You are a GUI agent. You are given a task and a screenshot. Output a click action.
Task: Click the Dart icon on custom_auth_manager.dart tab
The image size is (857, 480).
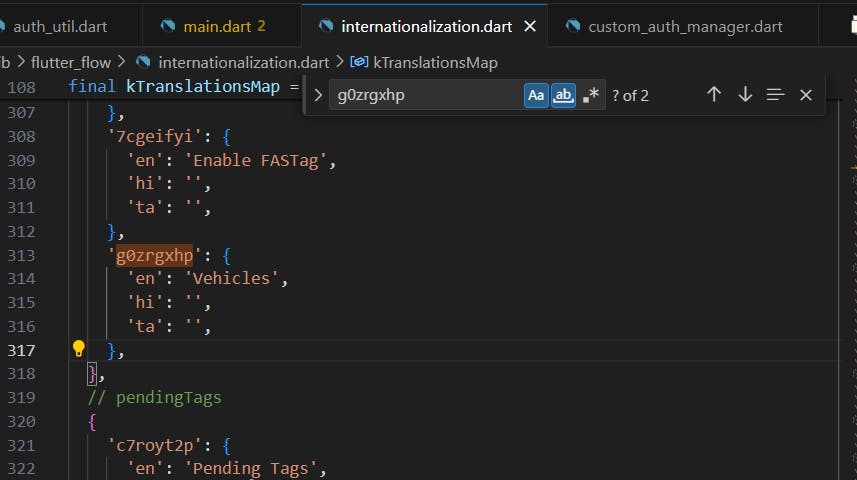coord(573,26)
